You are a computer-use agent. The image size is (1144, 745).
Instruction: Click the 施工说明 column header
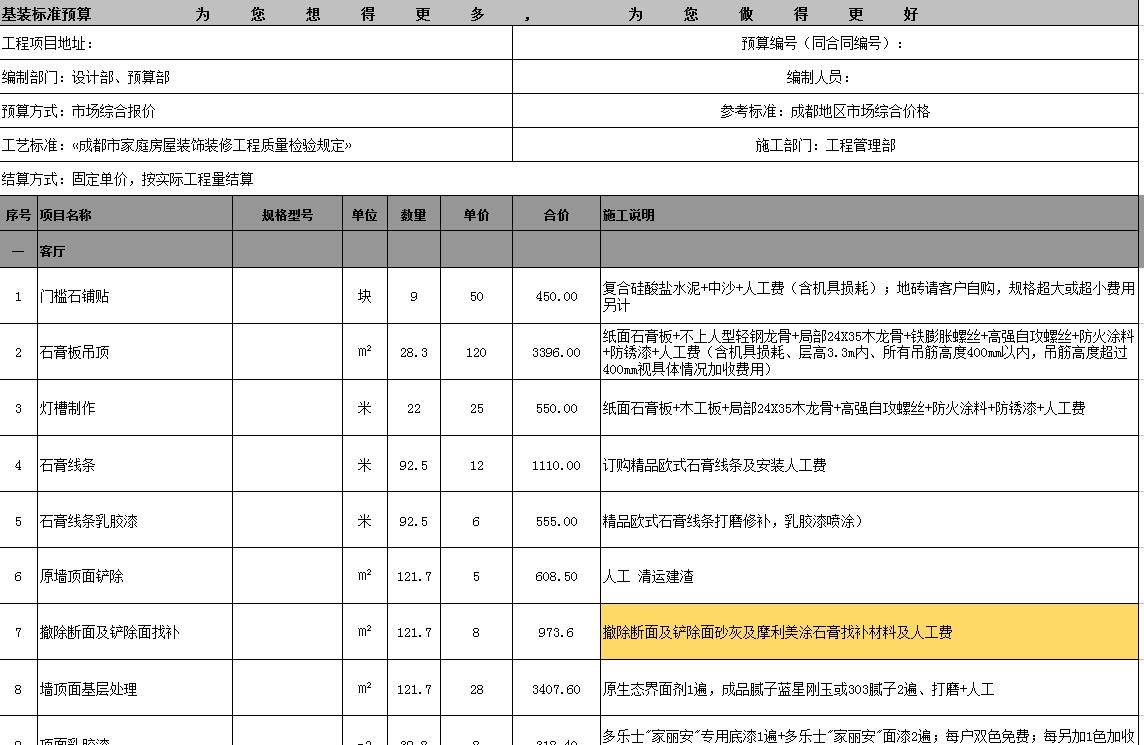coord(869,215)
